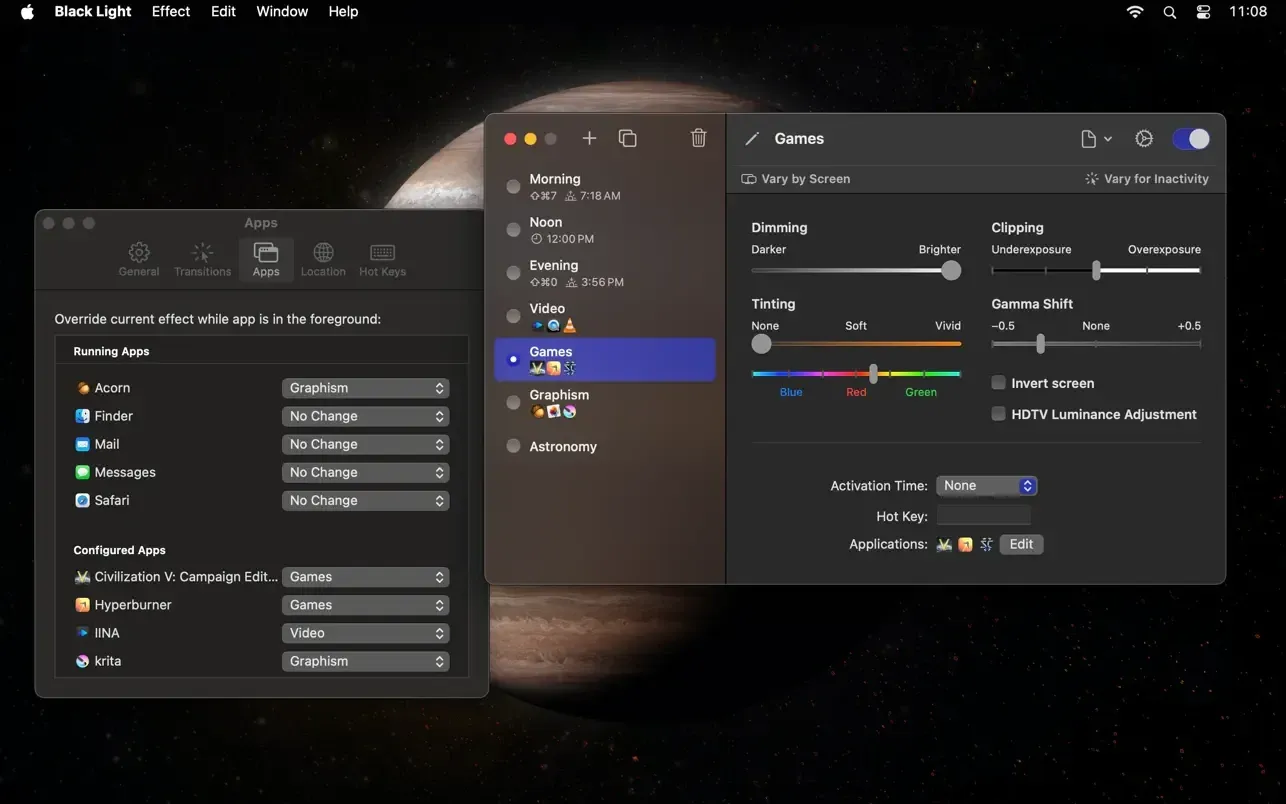Enable the Invert screen checkbox
This screenshot has width=1286, height=804.
[x=998, y=383]
